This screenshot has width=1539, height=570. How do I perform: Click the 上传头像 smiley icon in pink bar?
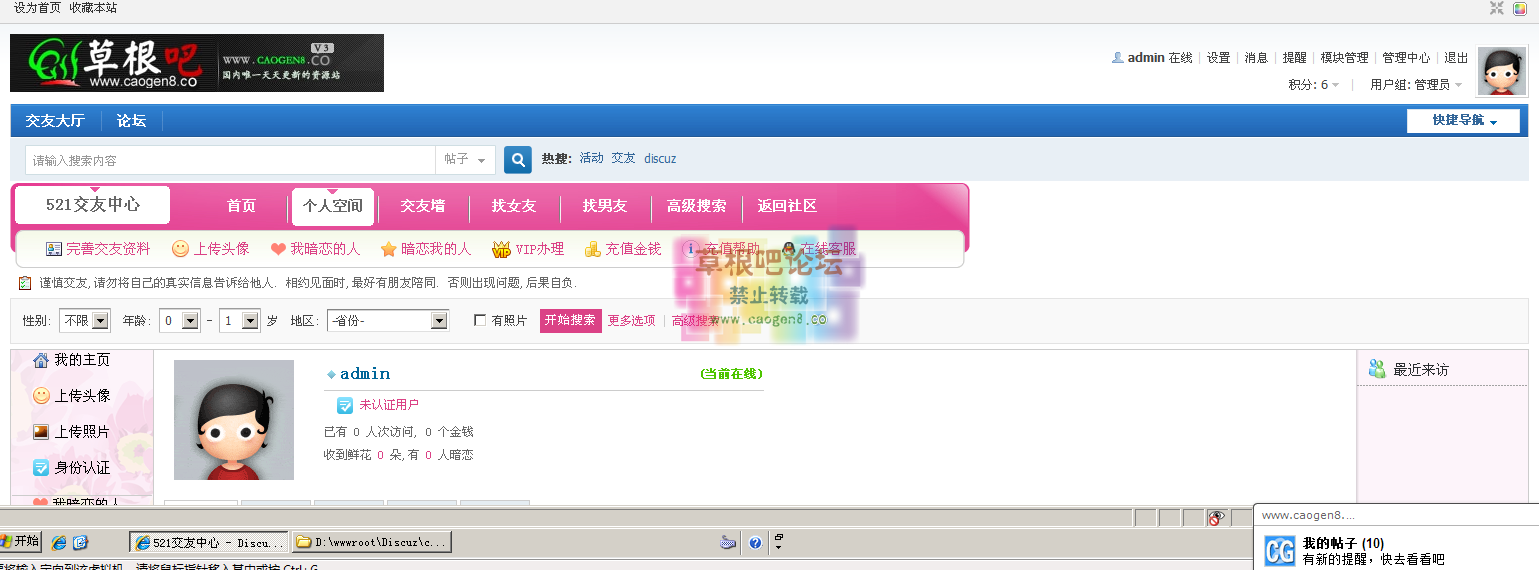180,249
